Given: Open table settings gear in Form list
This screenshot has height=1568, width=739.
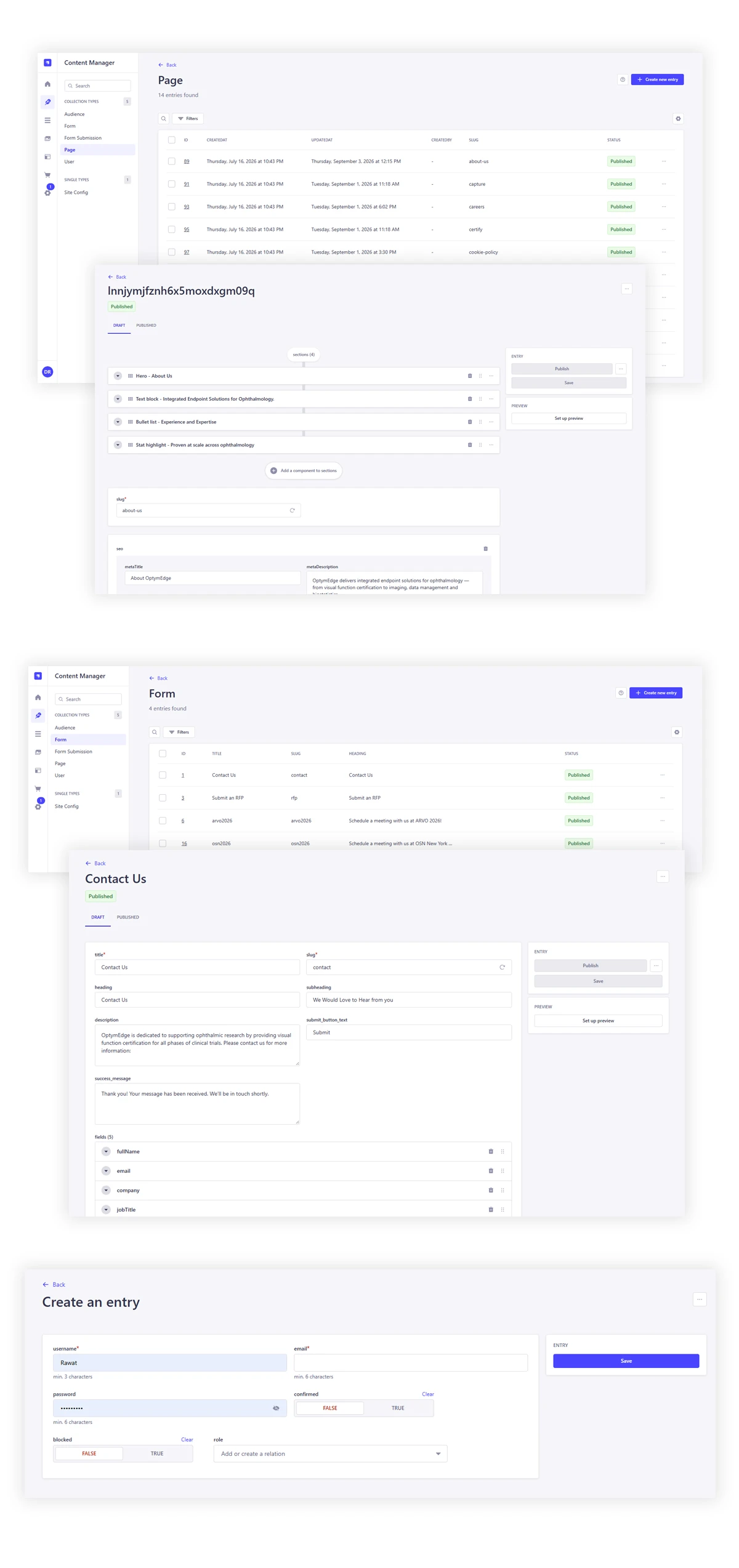Looking at the screenshot, I should click(677, 733).
